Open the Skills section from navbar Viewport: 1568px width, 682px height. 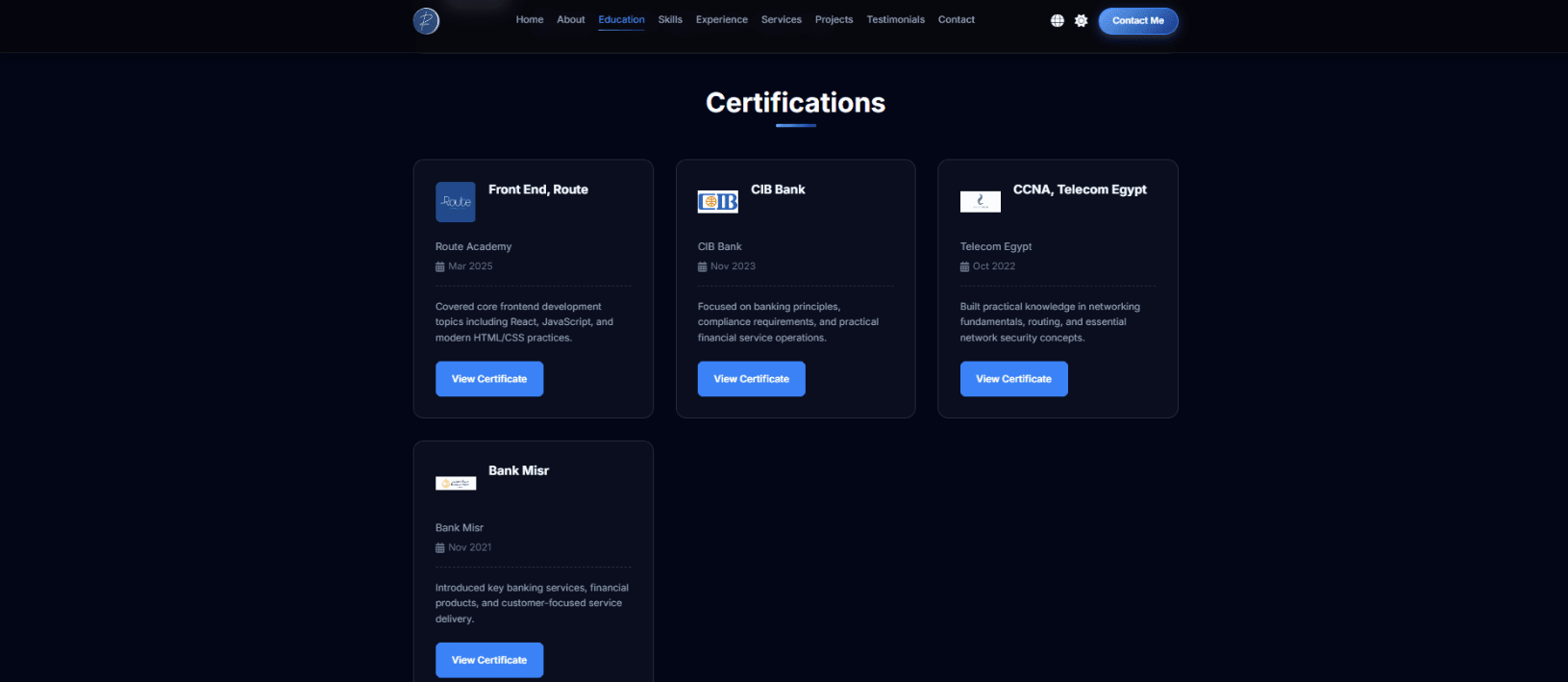coord(670,19)
